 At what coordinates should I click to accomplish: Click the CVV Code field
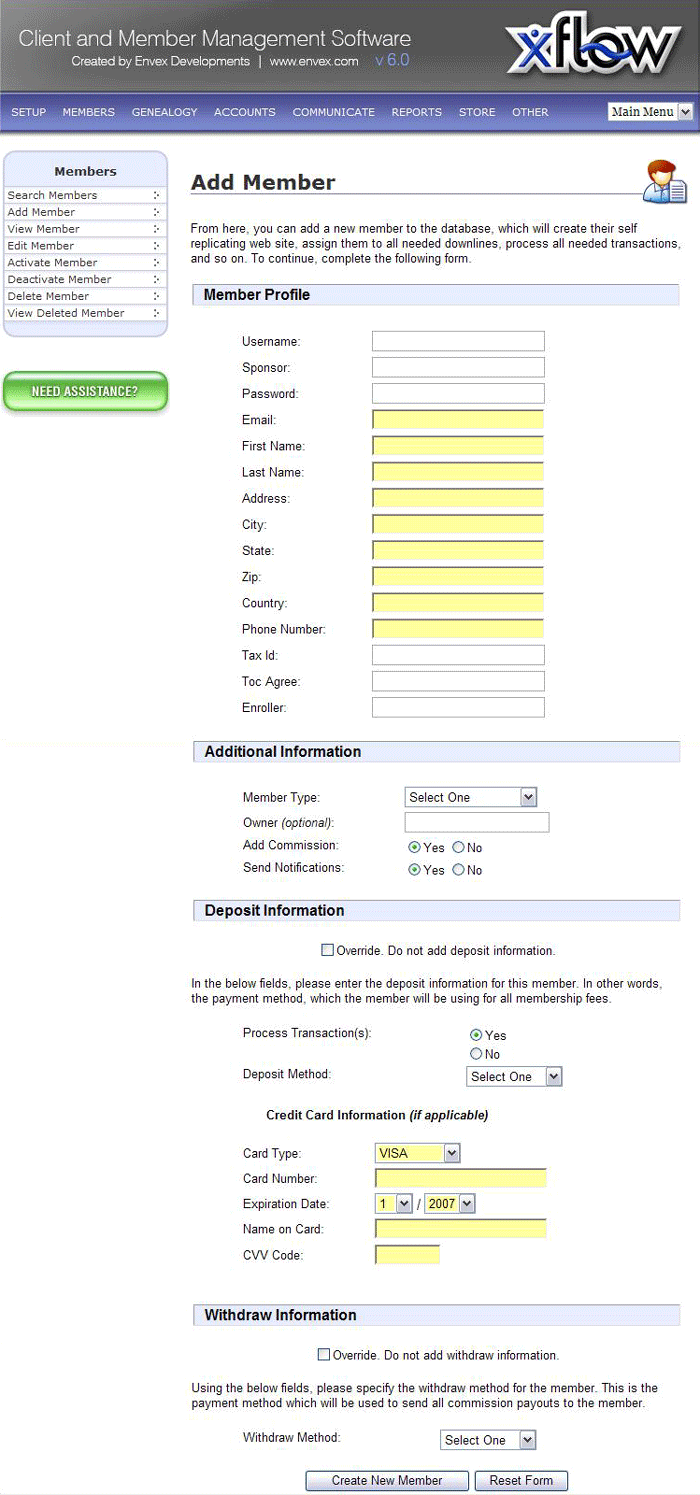pos(407,1254)
